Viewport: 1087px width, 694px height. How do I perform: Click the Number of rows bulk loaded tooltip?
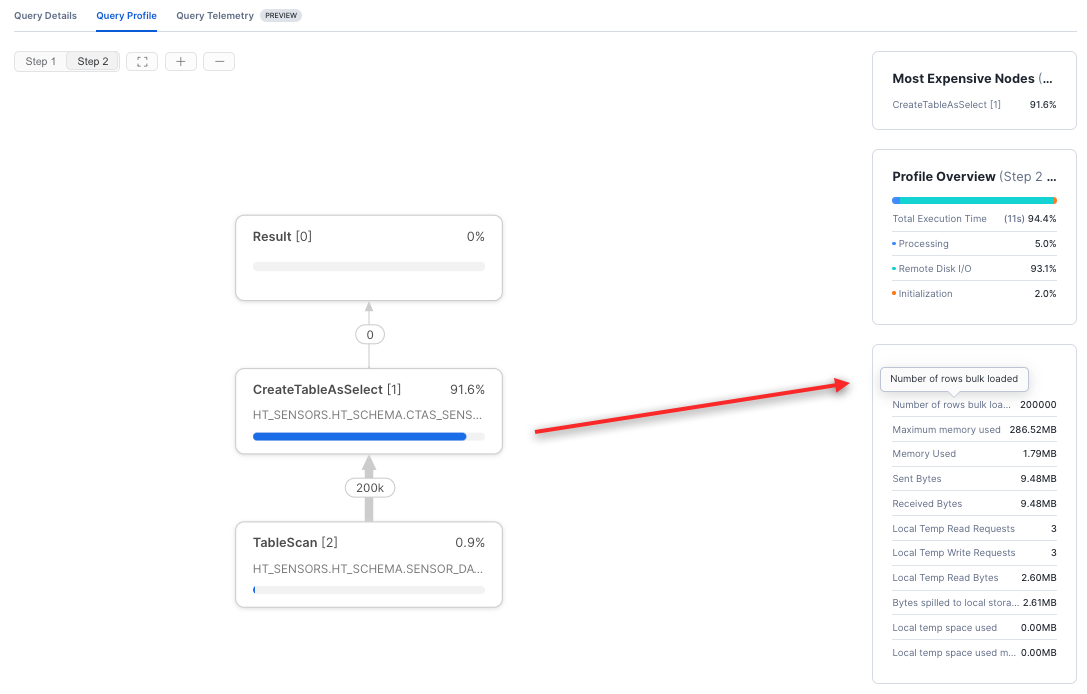pyautogui.click(x=953, y=379)
